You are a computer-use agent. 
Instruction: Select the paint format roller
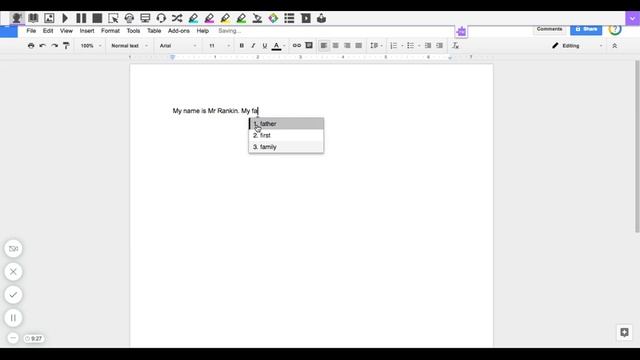click(66, 46)
